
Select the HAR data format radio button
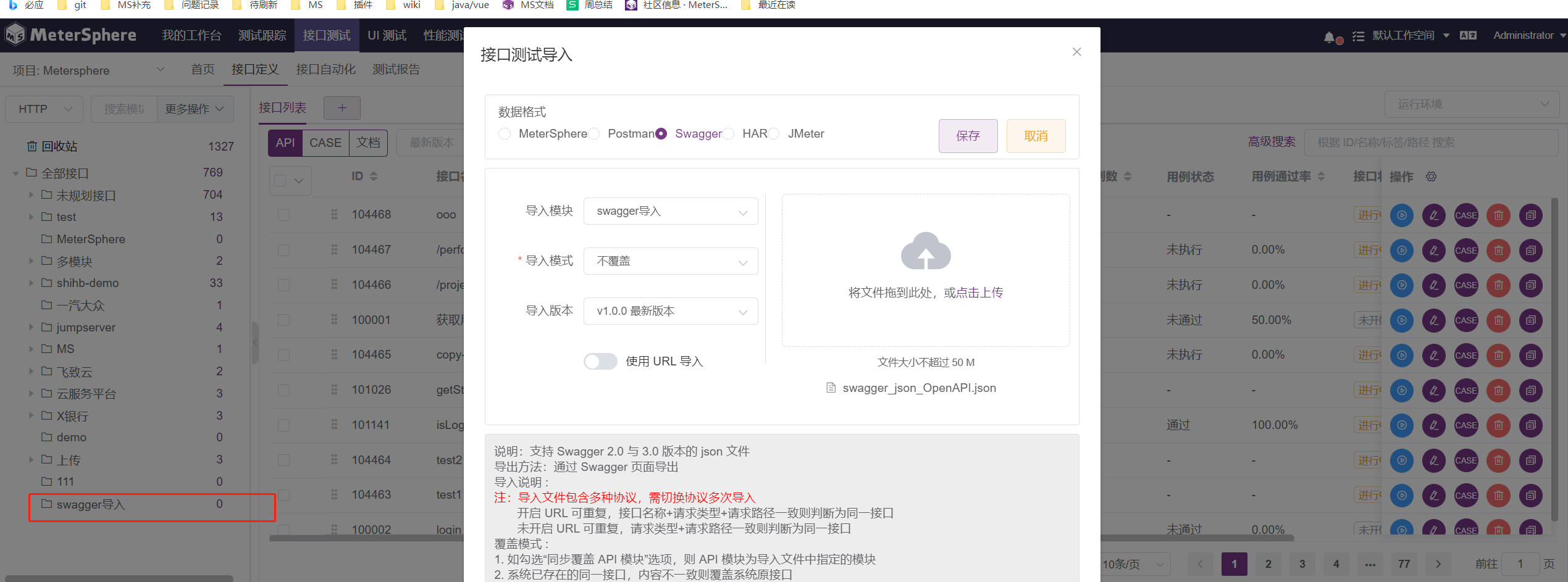tap(729, 133)
